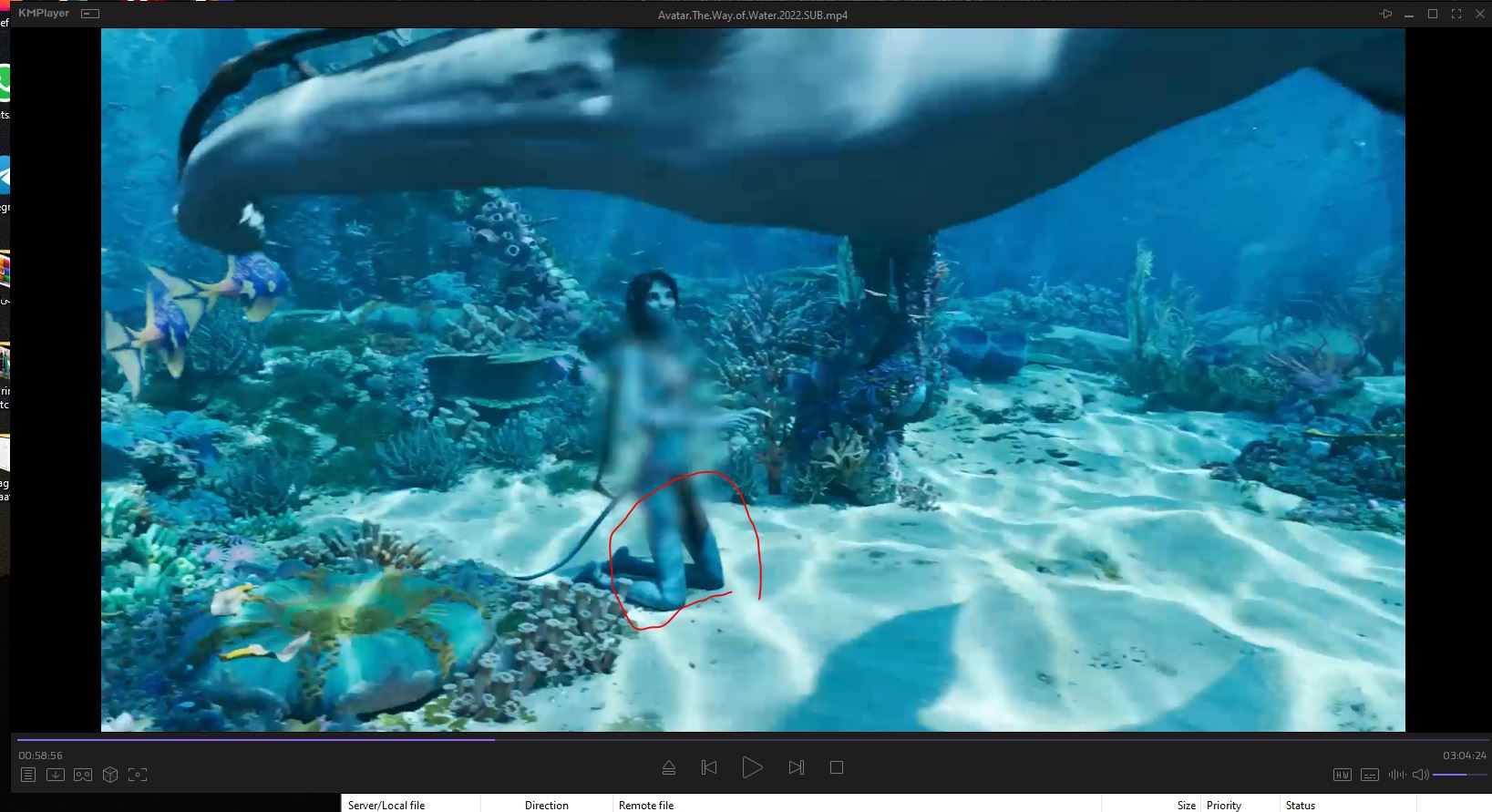Viewport: 1492px width, 812px height.
Task: Toggle pin window always on top
Action: [x=1385, y=15]
